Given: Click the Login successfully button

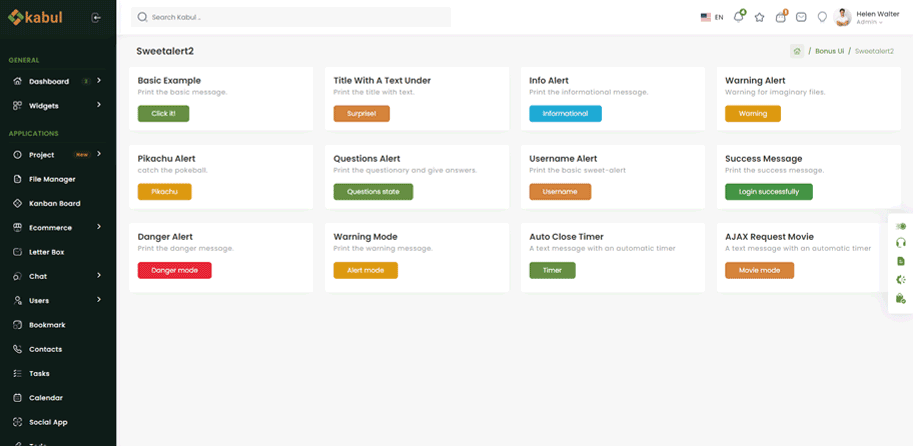Looking at the screenshot, I should coord(768,191).
